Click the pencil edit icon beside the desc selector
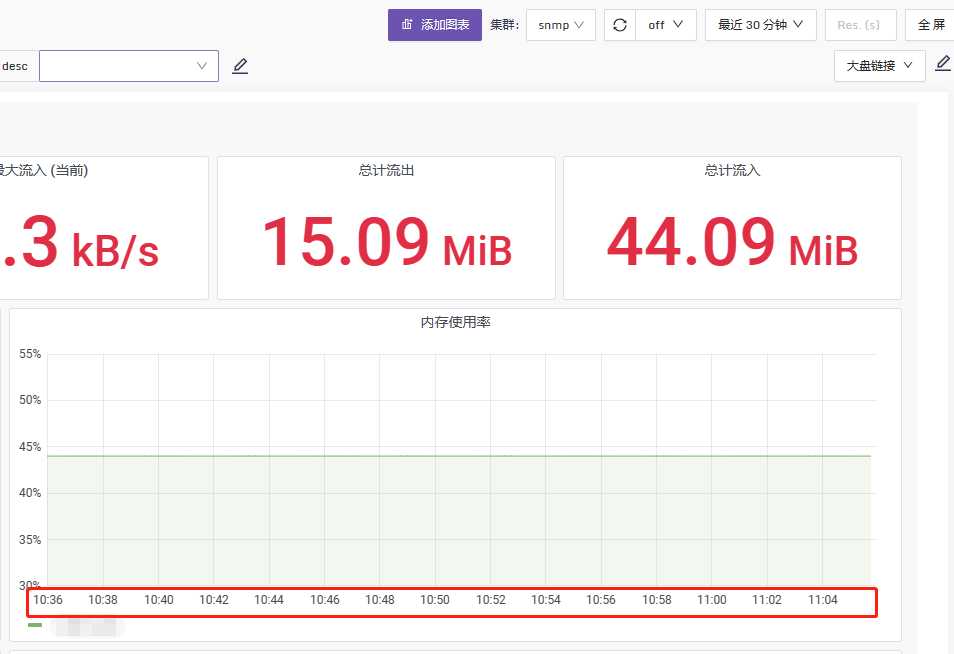Image resolution: width=954 pixels, height=654 pixels. (x=239, y=65)
